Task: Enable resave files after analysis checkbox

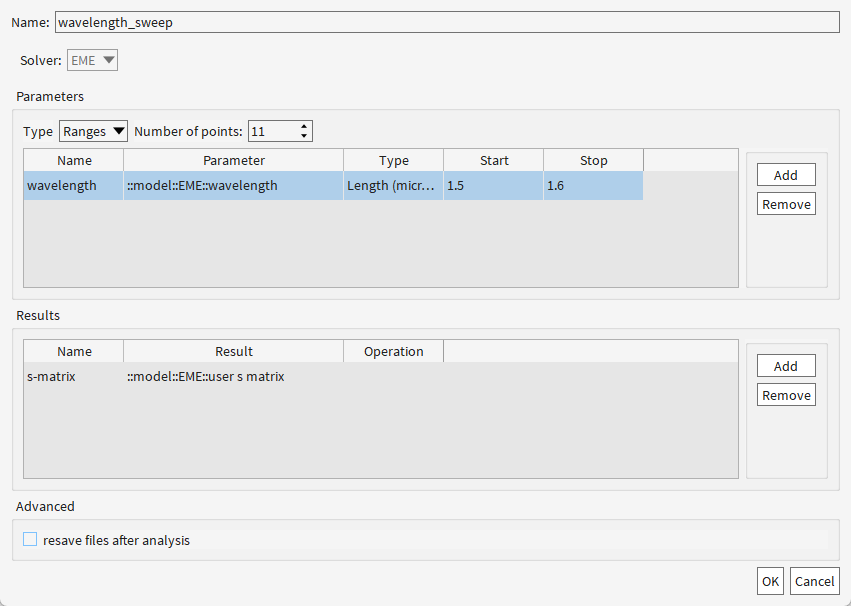Action: (30, 539)
